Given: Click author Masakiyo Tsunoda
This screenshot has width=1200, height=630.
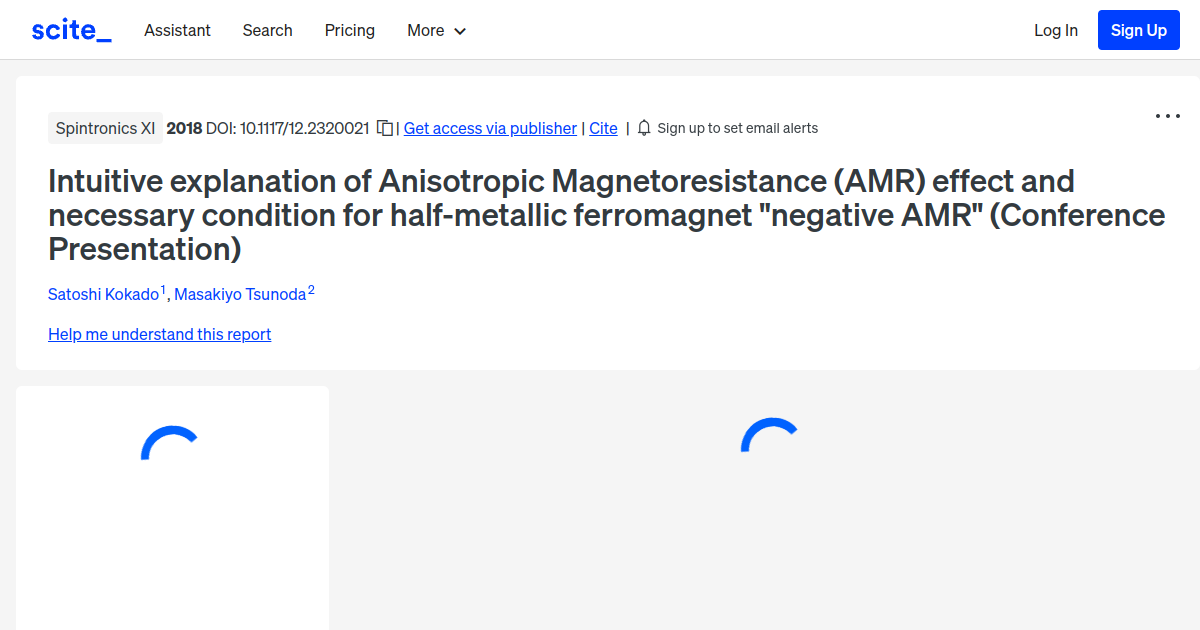Looking at the screenshot, I should tap(240, 294).
